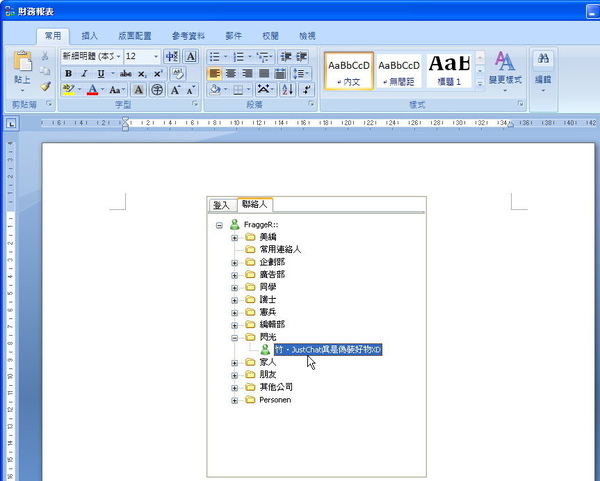Open the 郵件 ribbon tab
This screenshot has width=600, height=481.
pos(233,36)
